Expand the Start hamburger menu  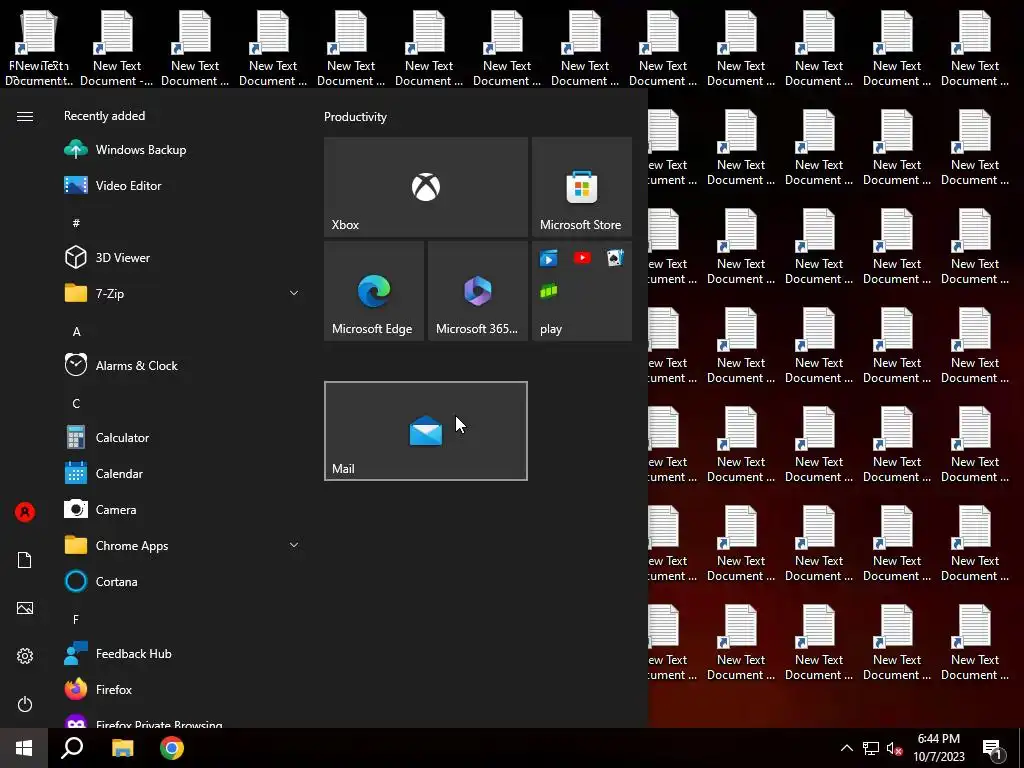tap(25, 116)
